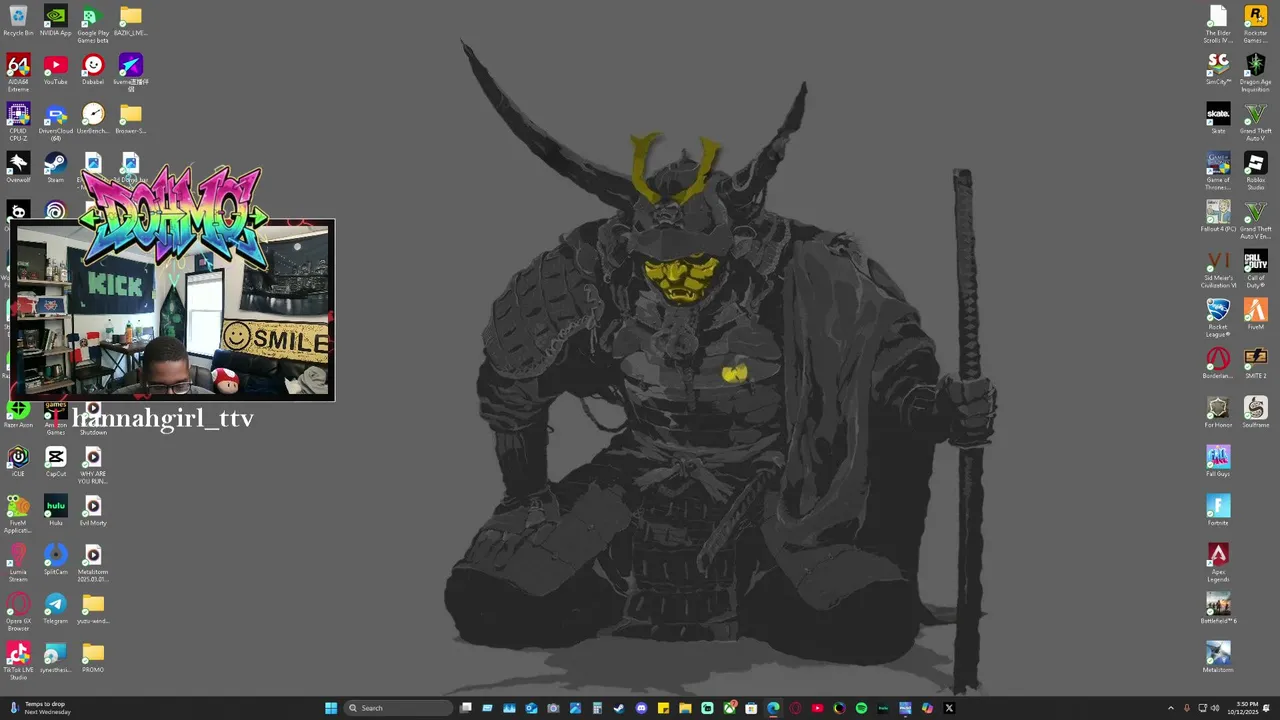Open Spotify from the taskbar

coord(861,708)
